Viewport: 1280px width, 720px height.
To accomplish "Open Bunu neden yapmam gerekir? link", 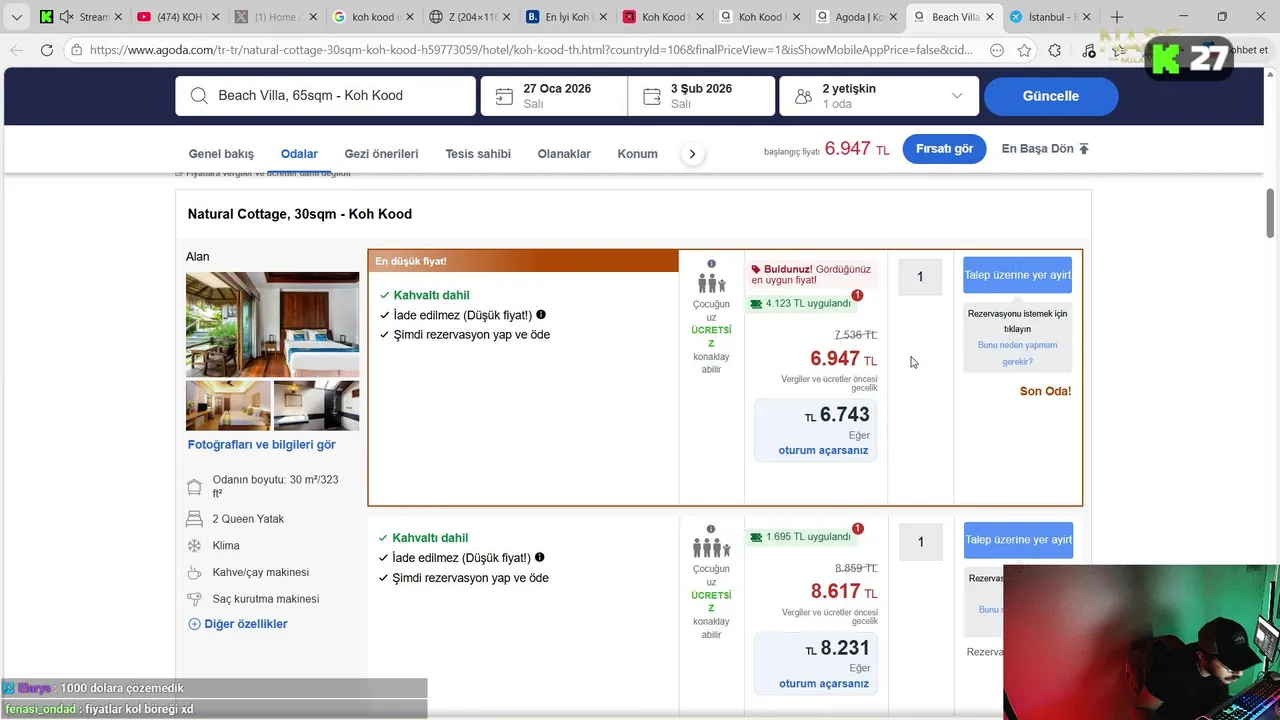I will pyautogui.click(x=1017, y=353).
